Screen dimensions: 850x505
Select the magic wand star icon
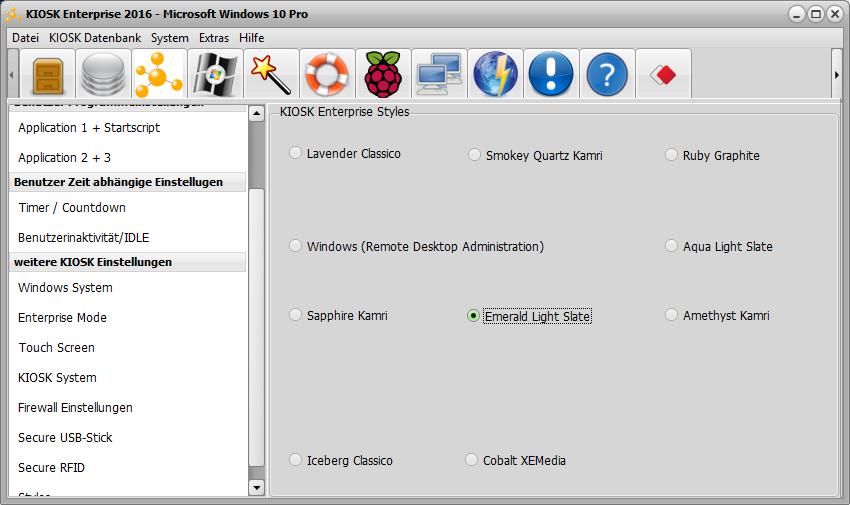(271, 74)
